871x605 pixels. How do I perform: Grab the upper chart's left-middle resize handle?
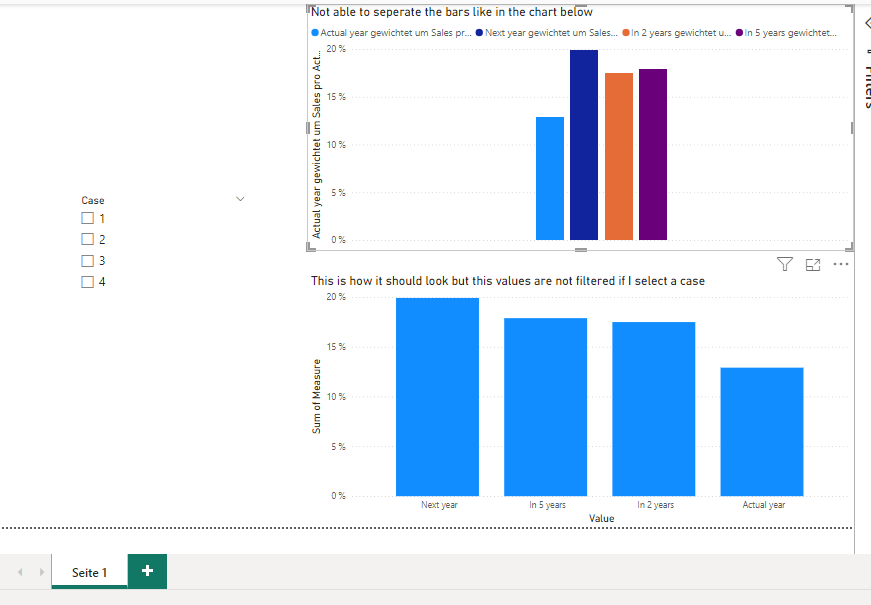(308, 128)
